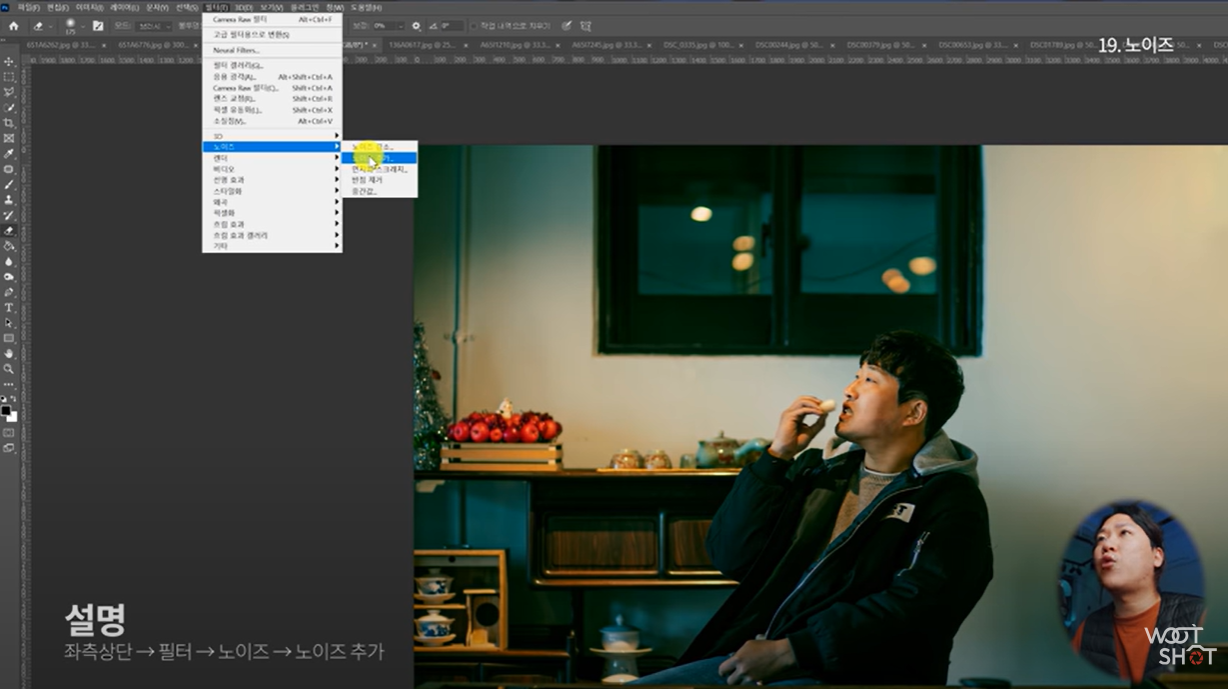Select the Hand tool

click(x=9, y=353)
